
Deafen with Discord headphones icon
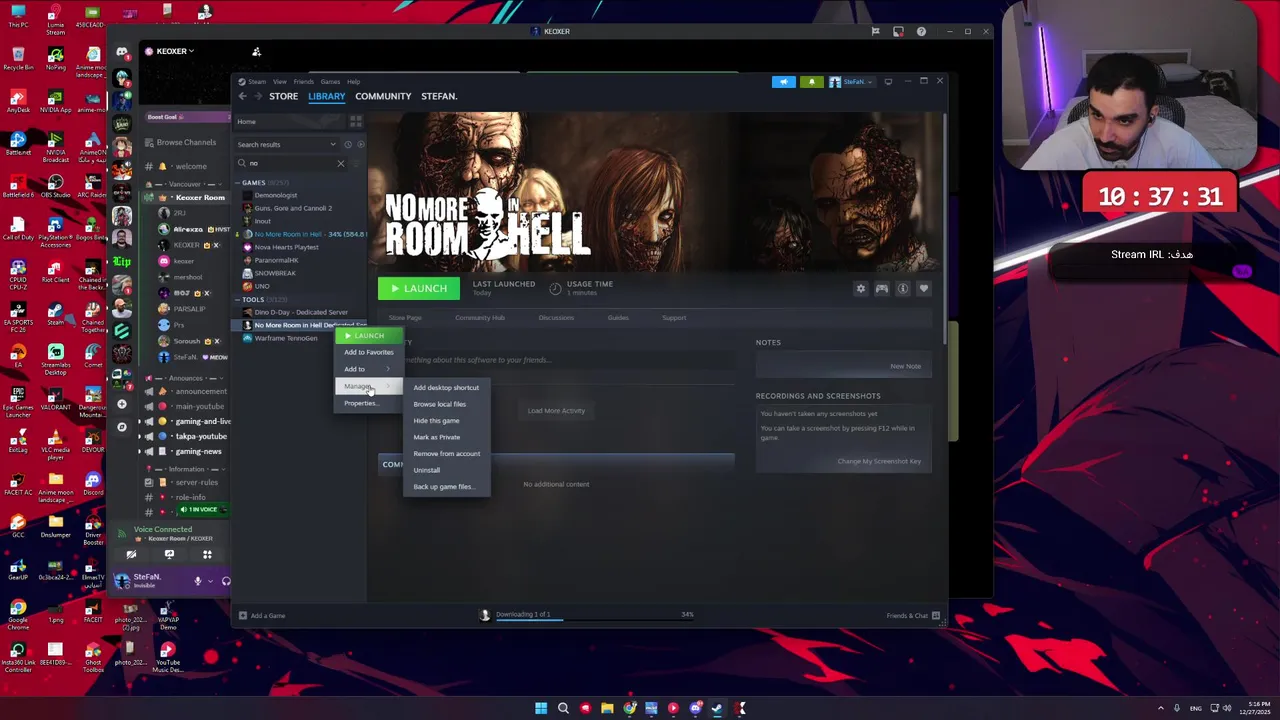pyautogui.click(x=226, y=581)
